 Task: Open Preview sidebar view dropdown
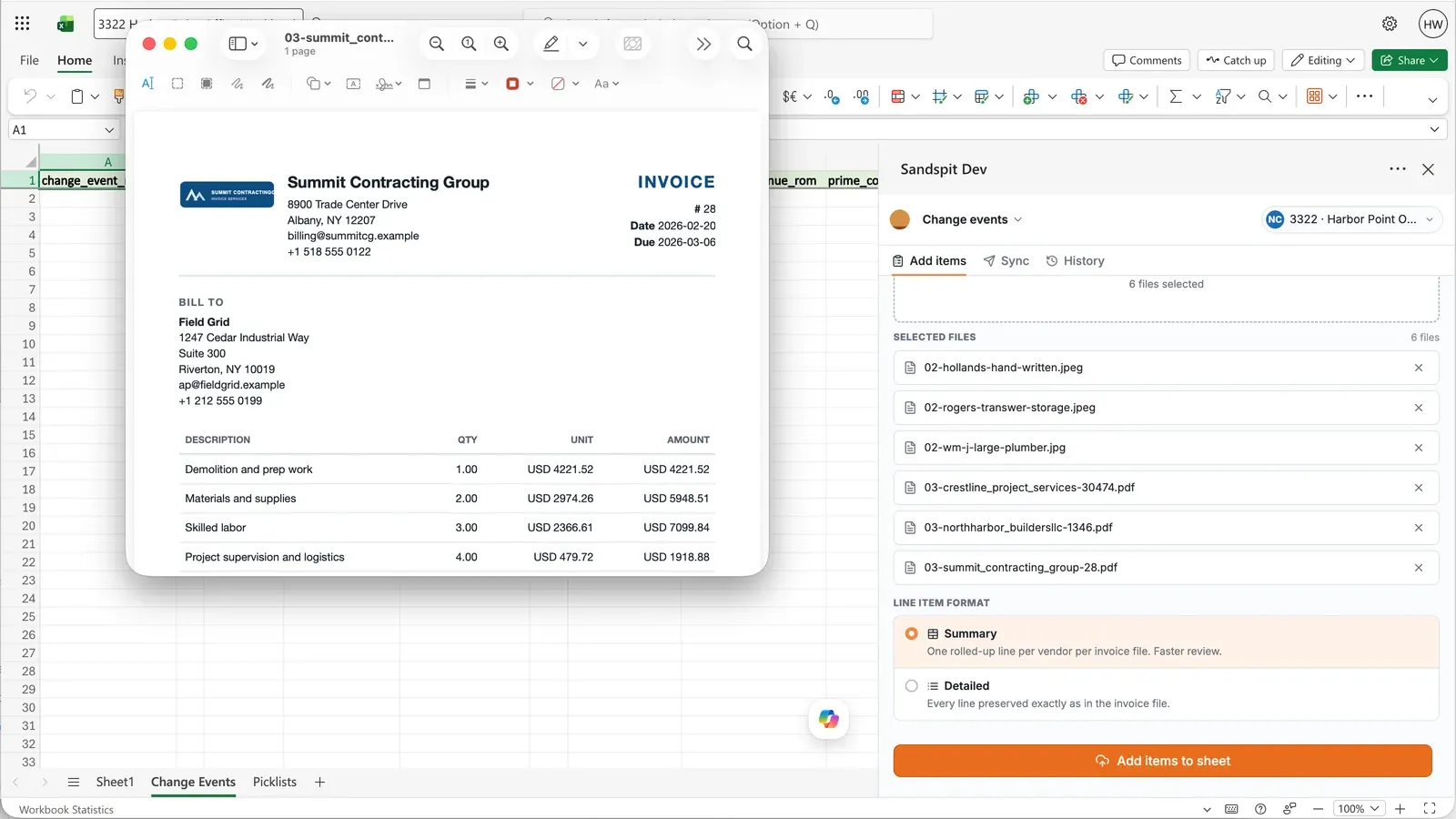click(x=243, y=44)
